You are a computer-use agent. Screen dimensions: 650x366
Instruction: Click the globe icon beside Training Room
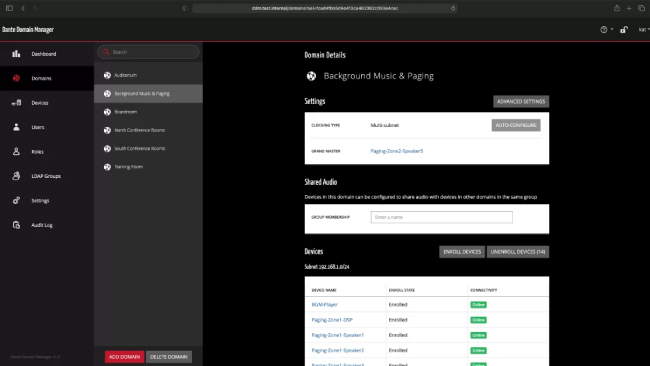coord(107,167)
